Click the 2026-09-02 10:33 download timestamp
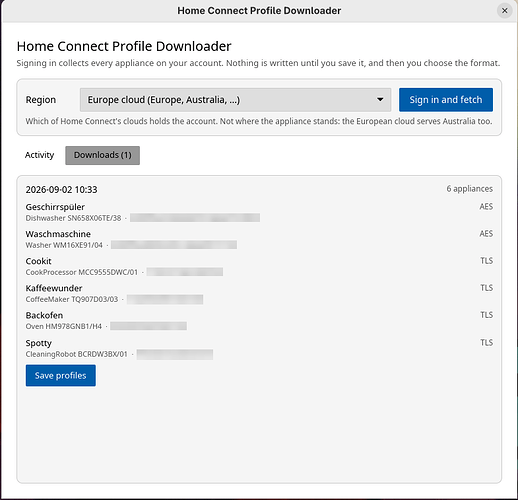Viewport: 518px width, 500px height. click(61, 190)
